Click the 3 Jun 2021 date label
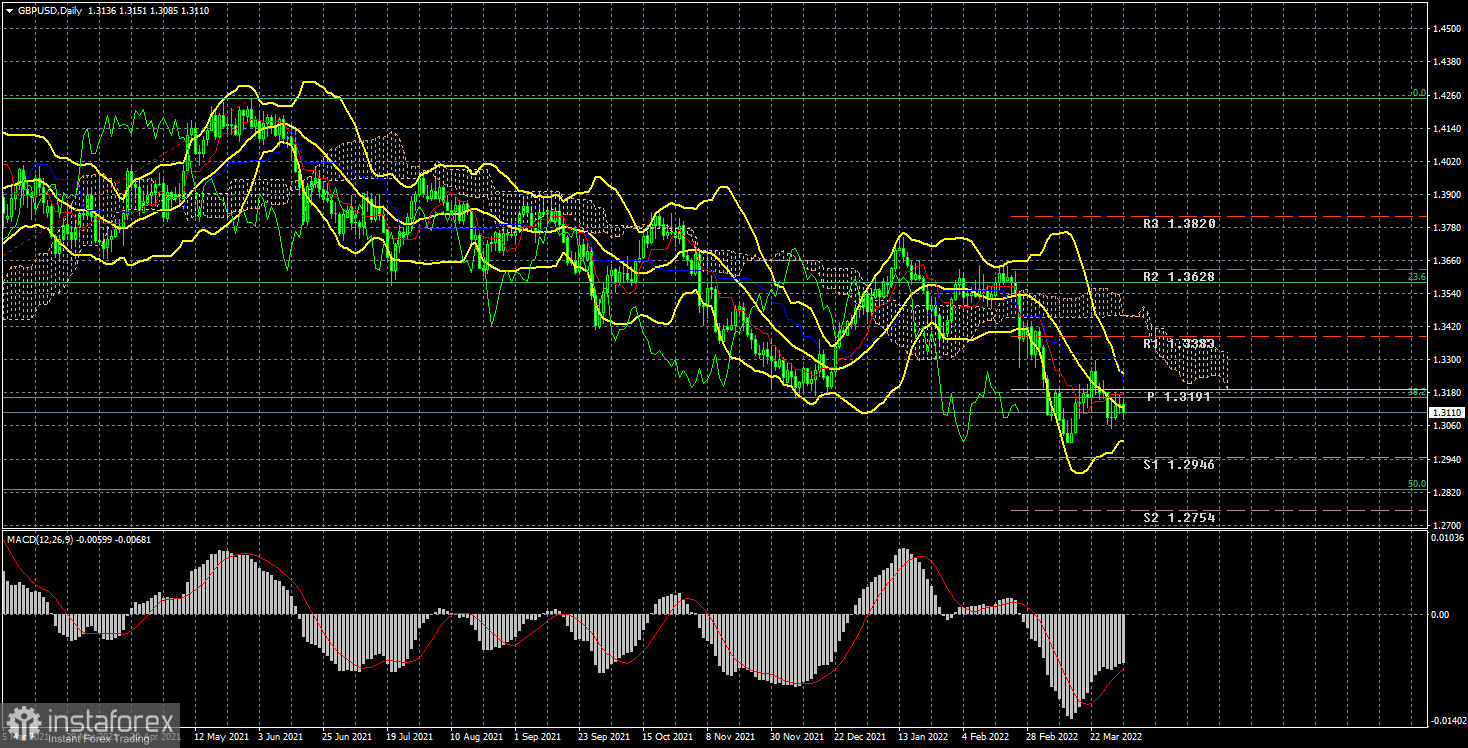This screenshot has height=748, width=1468. coord(280,736)
